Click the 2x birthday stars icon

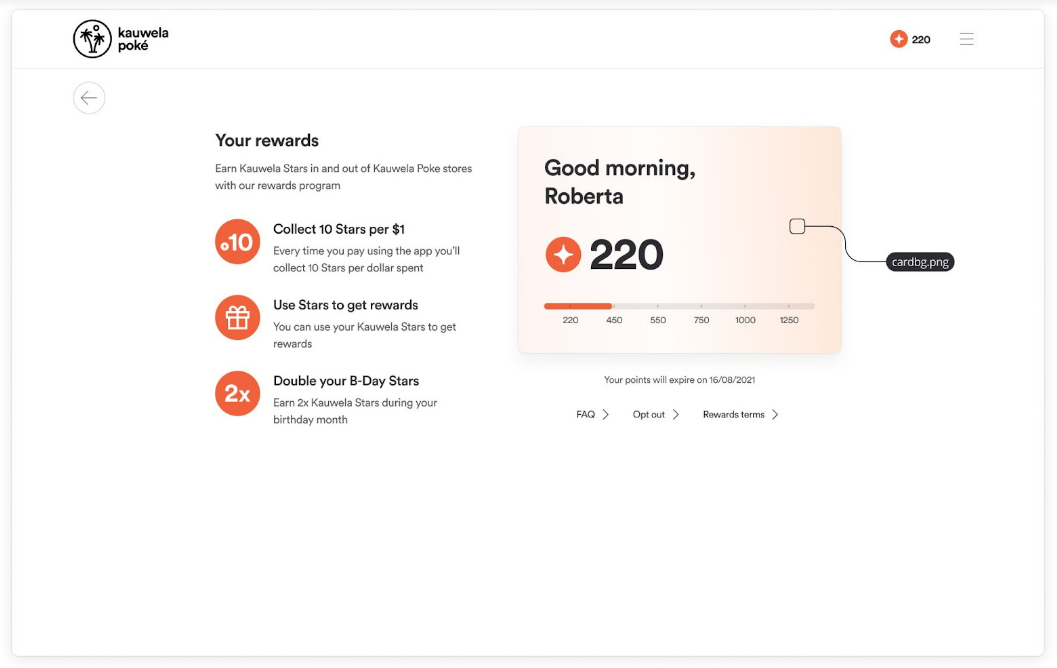[x=237, y=394]
